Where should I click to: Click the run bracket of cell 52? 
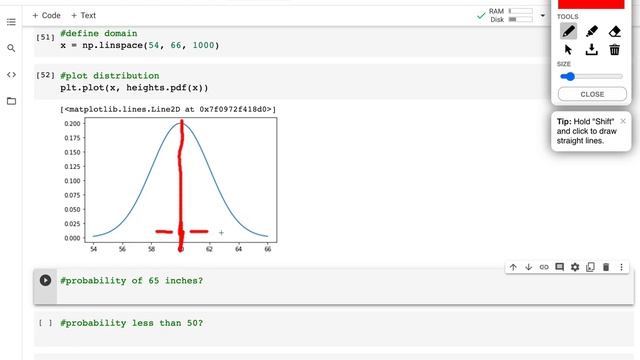coord(45,75)
